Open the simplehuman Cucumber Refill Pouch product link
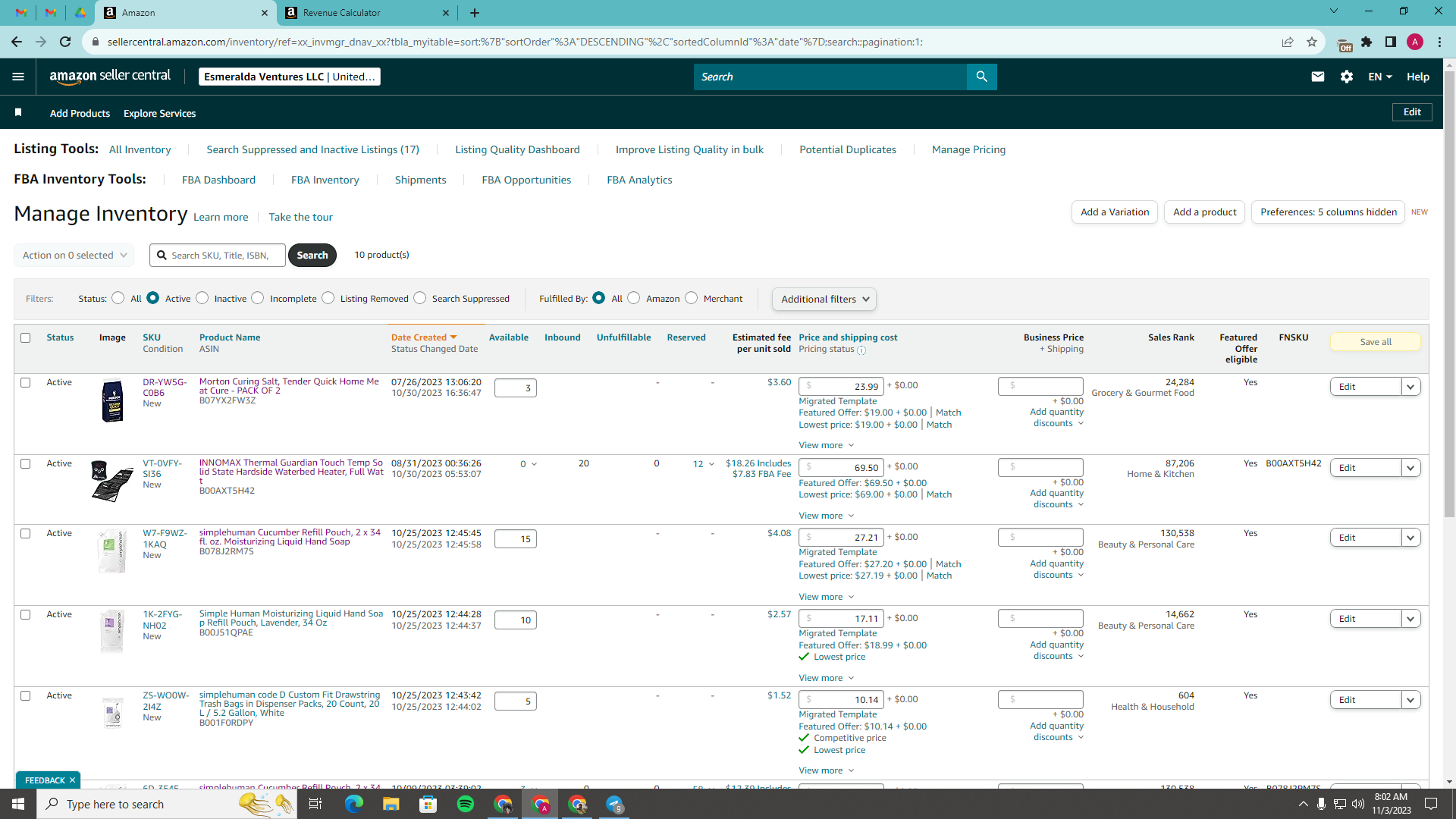The image size is (1456, 819). coord(290,537)
